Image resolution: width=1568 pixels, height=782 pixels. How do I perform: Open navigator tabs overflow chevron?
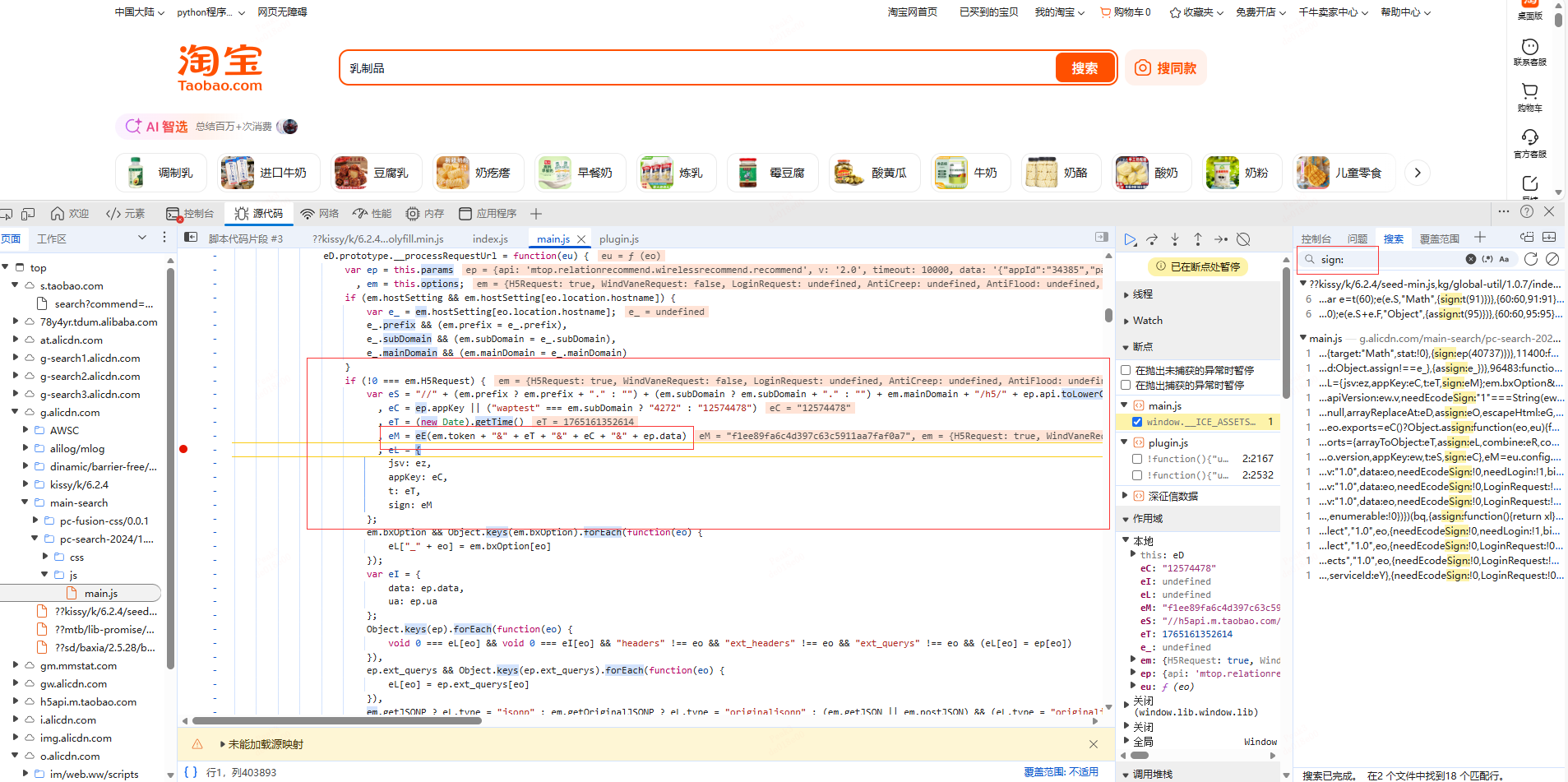pyautogui.click(x=141, y=238)
